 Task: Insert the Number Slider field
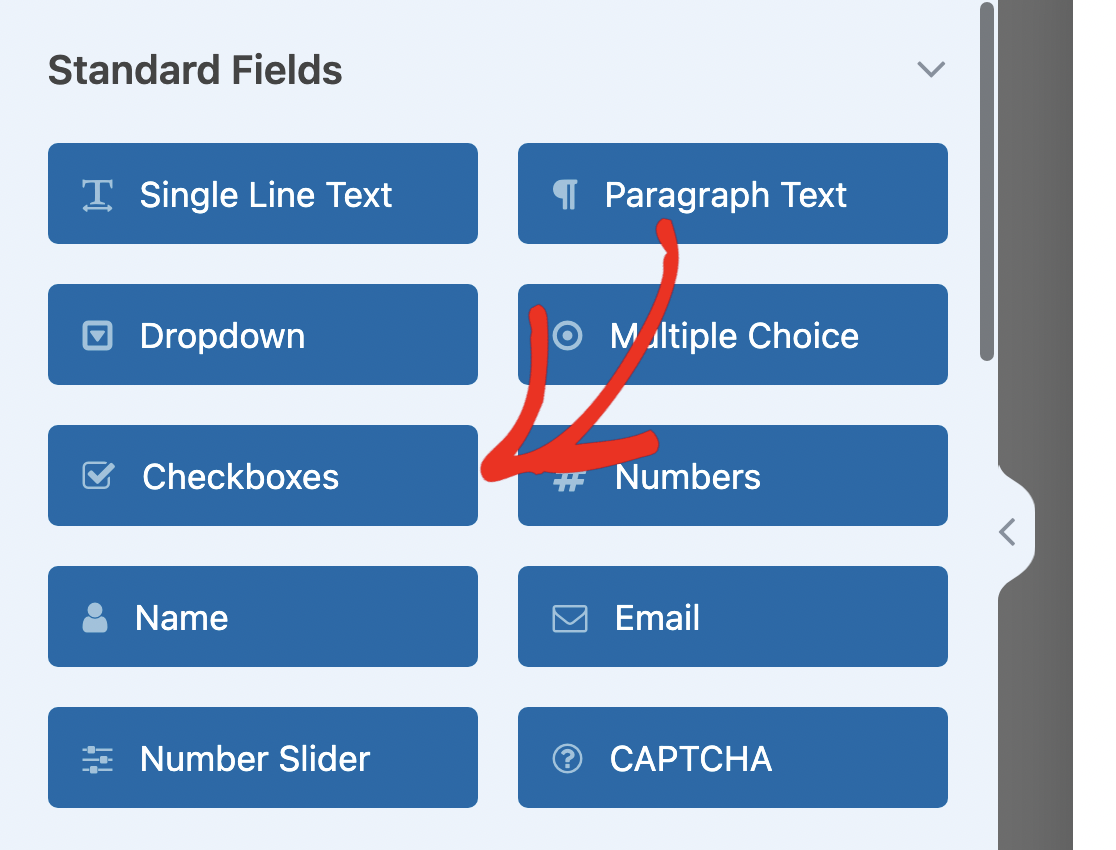263,758
